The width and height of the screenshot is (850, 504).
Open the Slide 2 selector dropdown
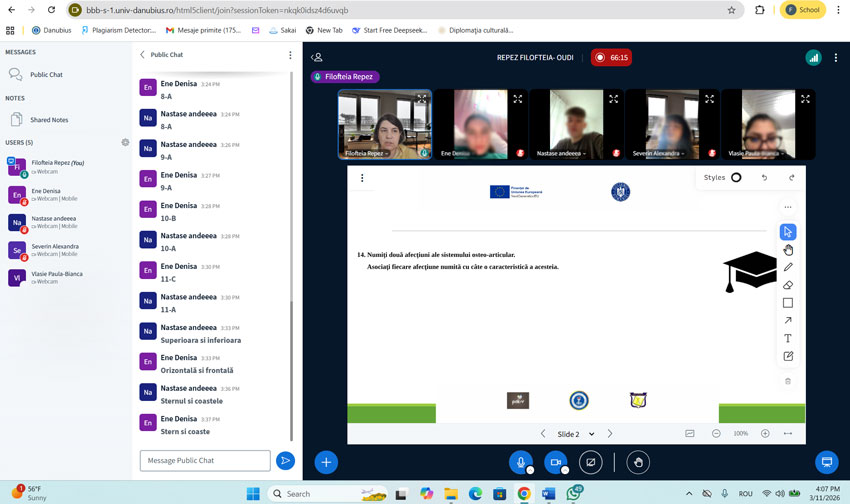coord(575,434)
